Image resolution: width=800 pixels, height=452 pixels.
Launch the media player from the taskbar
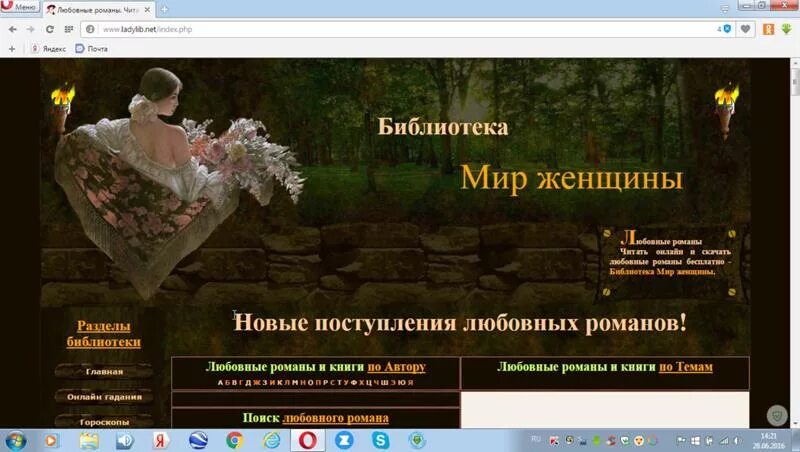(x=51, y=440)
